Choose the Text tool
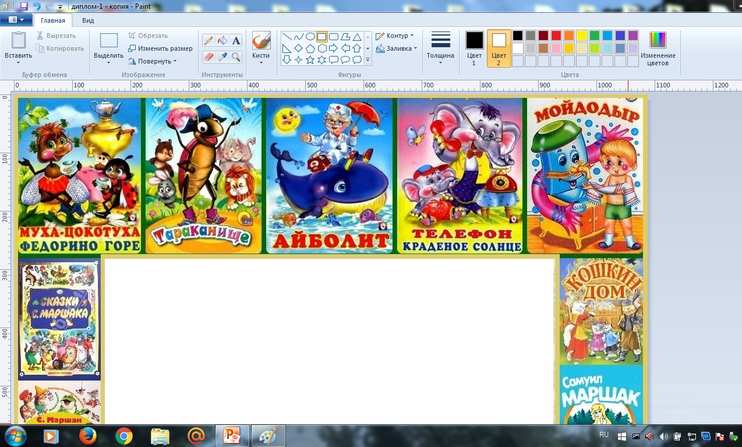Viewport: 742px width, 447px height. coord(236,41)
